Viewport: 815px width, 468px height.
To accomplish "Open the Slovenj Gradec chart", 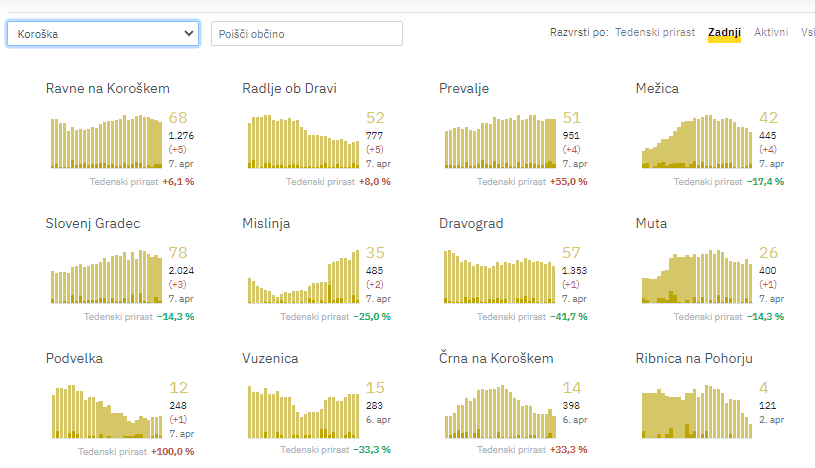I will (106, 276).
